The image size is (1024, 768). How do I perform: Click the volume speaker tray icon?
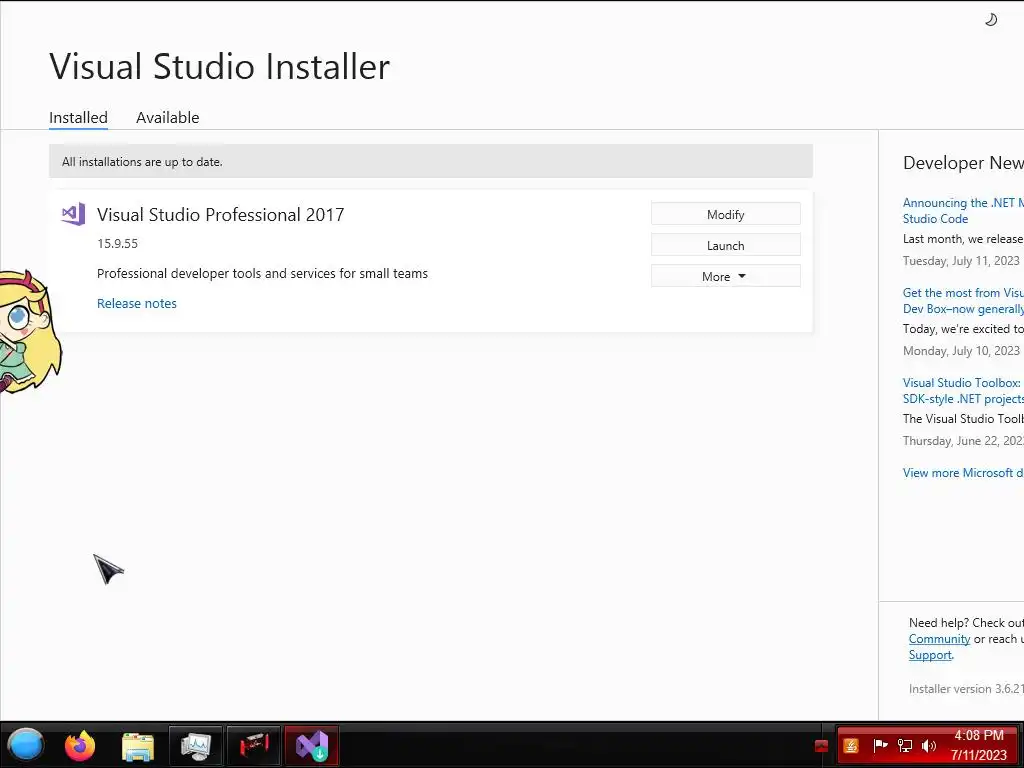(x=929, y=745)
